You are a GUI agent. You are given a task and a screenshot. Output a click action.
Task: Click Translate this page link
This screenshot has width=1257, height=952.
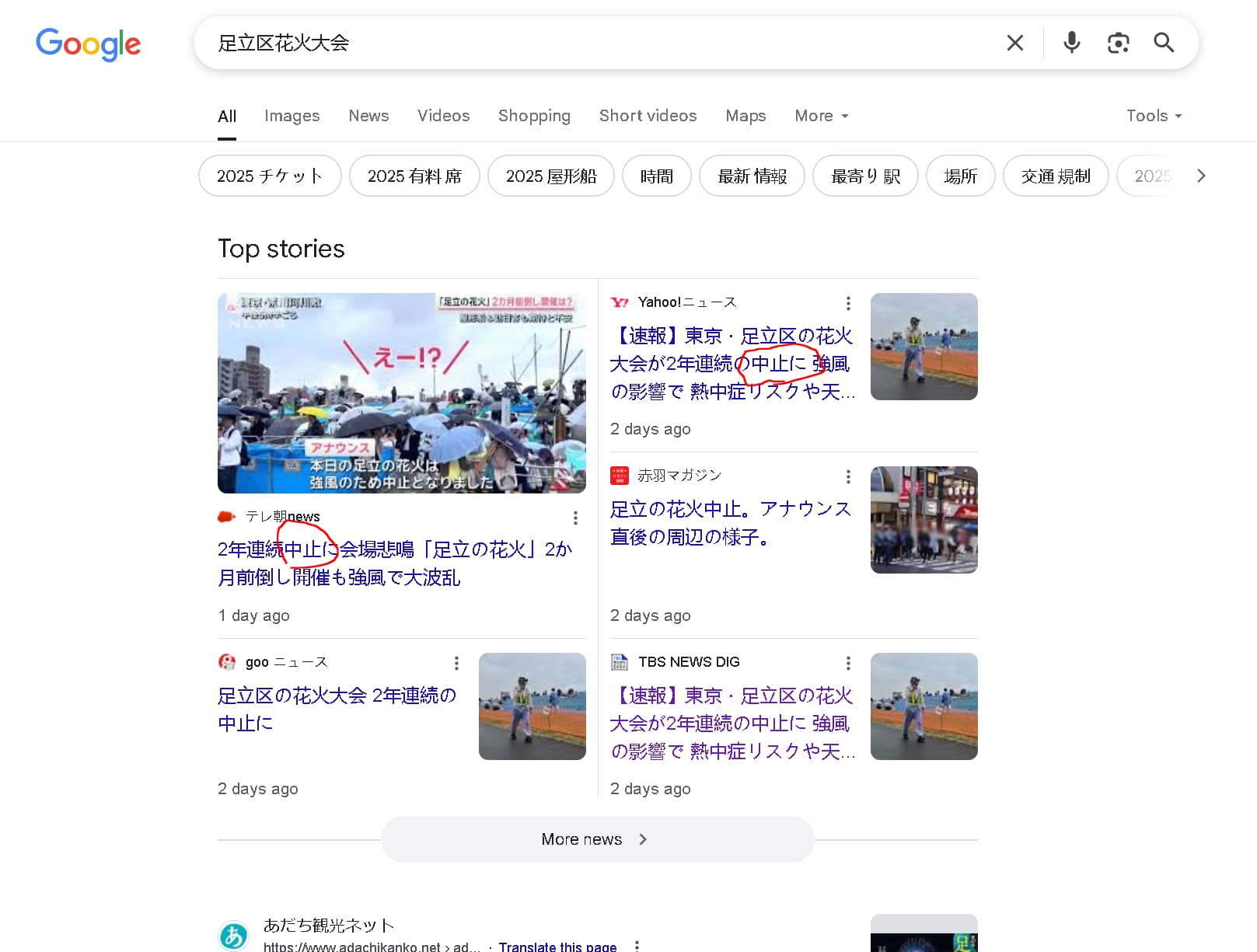click(557, 946)
